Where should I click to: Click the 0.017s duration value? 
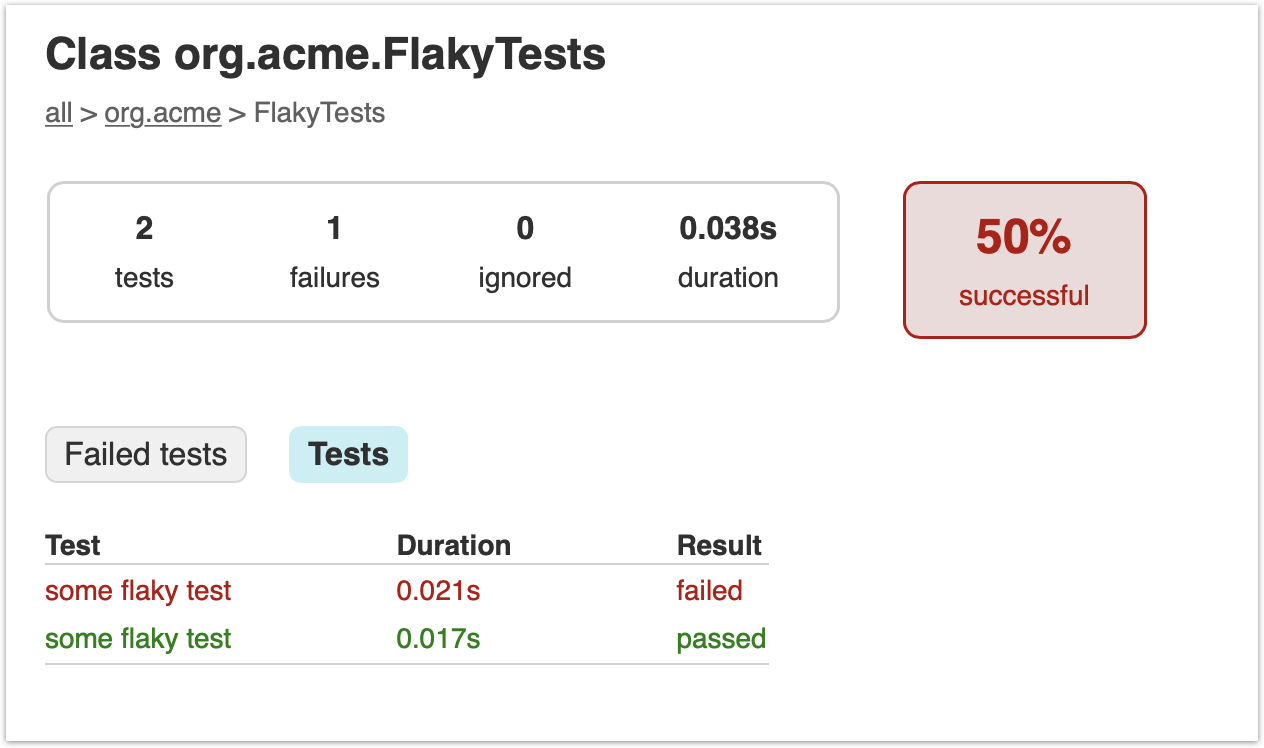click(x=438, y=639)
